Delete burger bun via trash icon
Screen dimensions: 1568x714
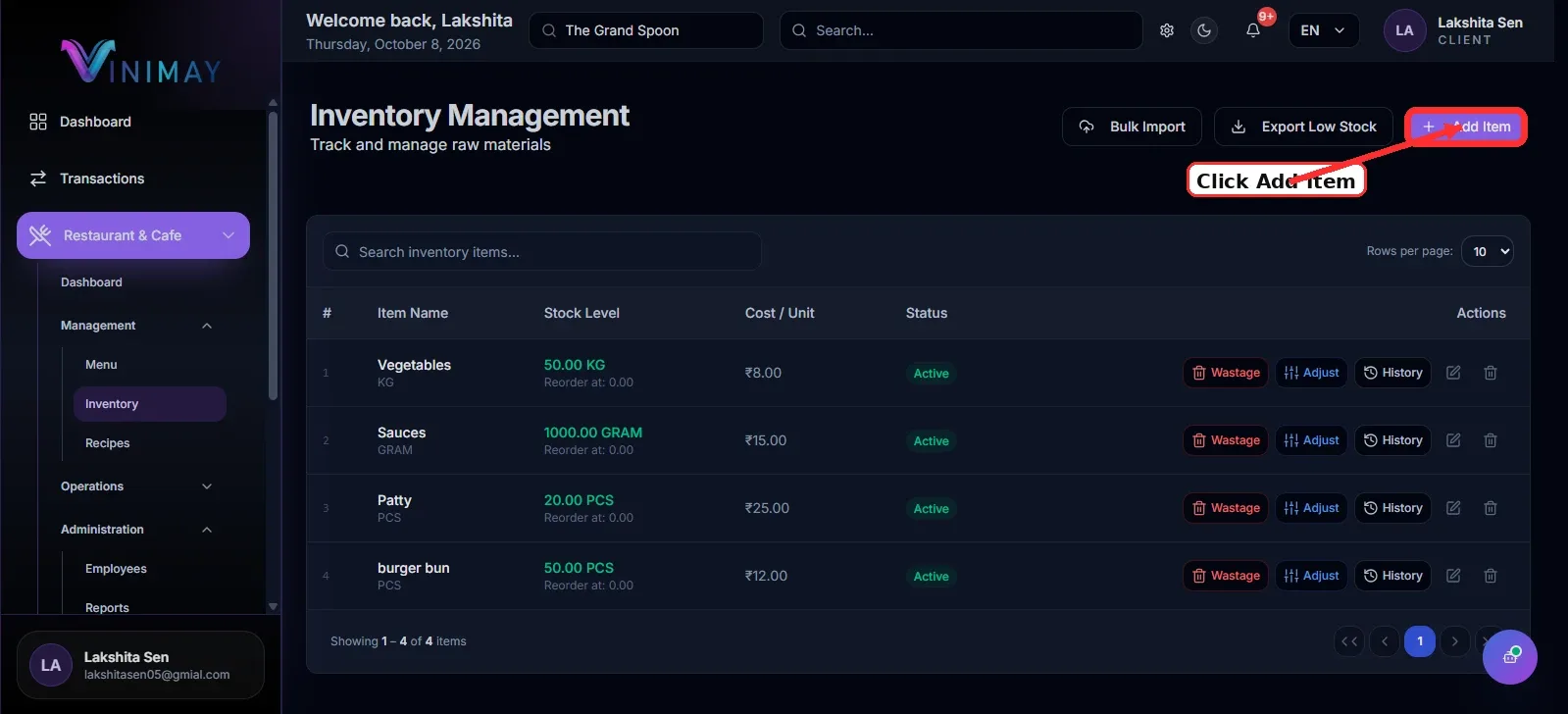(x=1491, y=576)
